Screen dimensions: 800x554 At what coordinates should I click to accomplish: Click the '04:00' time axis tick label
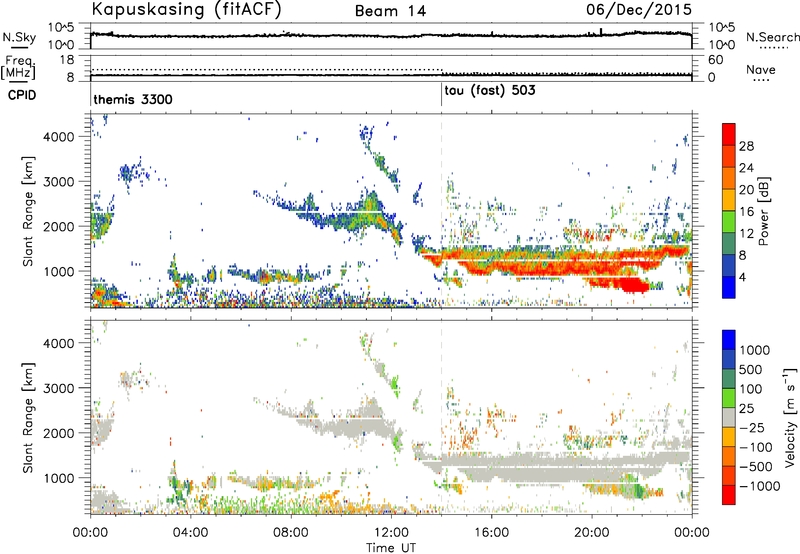coord(190,533)
